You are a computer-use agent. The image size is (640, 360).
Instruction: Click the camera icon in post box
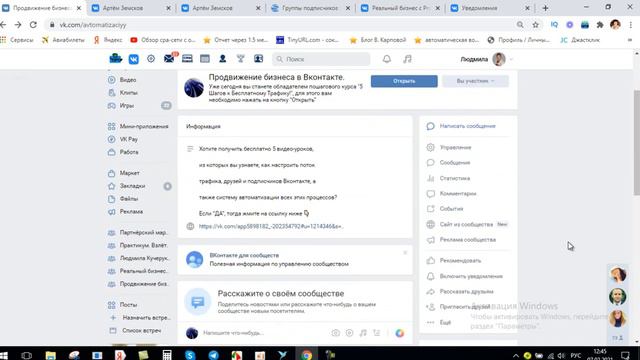336,333
